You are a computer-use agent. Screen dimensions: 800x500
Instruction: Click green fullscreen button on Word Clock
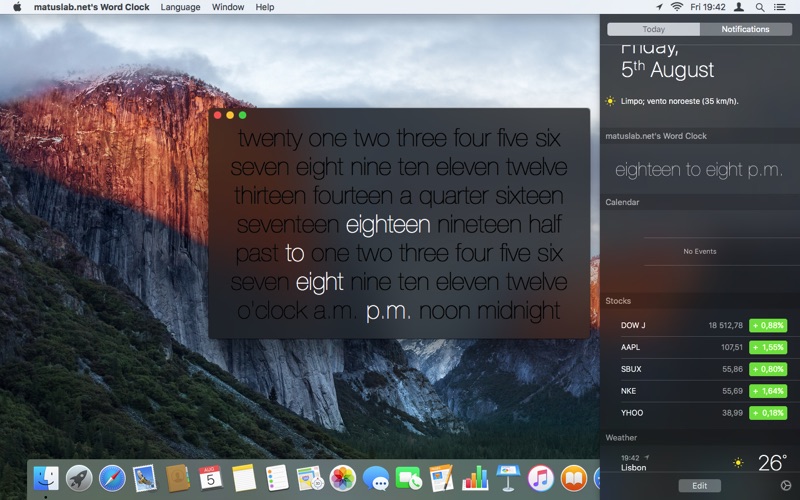[x=242, y=115]
